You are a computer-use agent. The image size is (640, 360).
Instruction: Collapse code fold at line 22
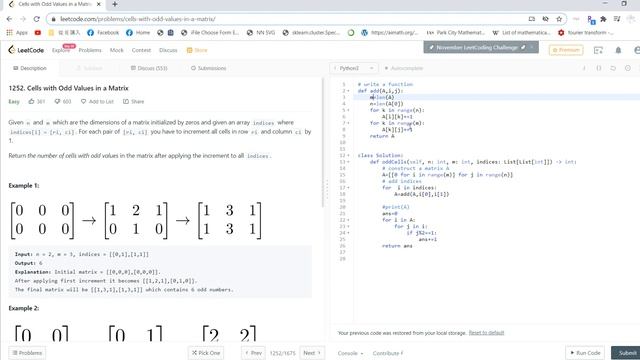tap(348, 220)
